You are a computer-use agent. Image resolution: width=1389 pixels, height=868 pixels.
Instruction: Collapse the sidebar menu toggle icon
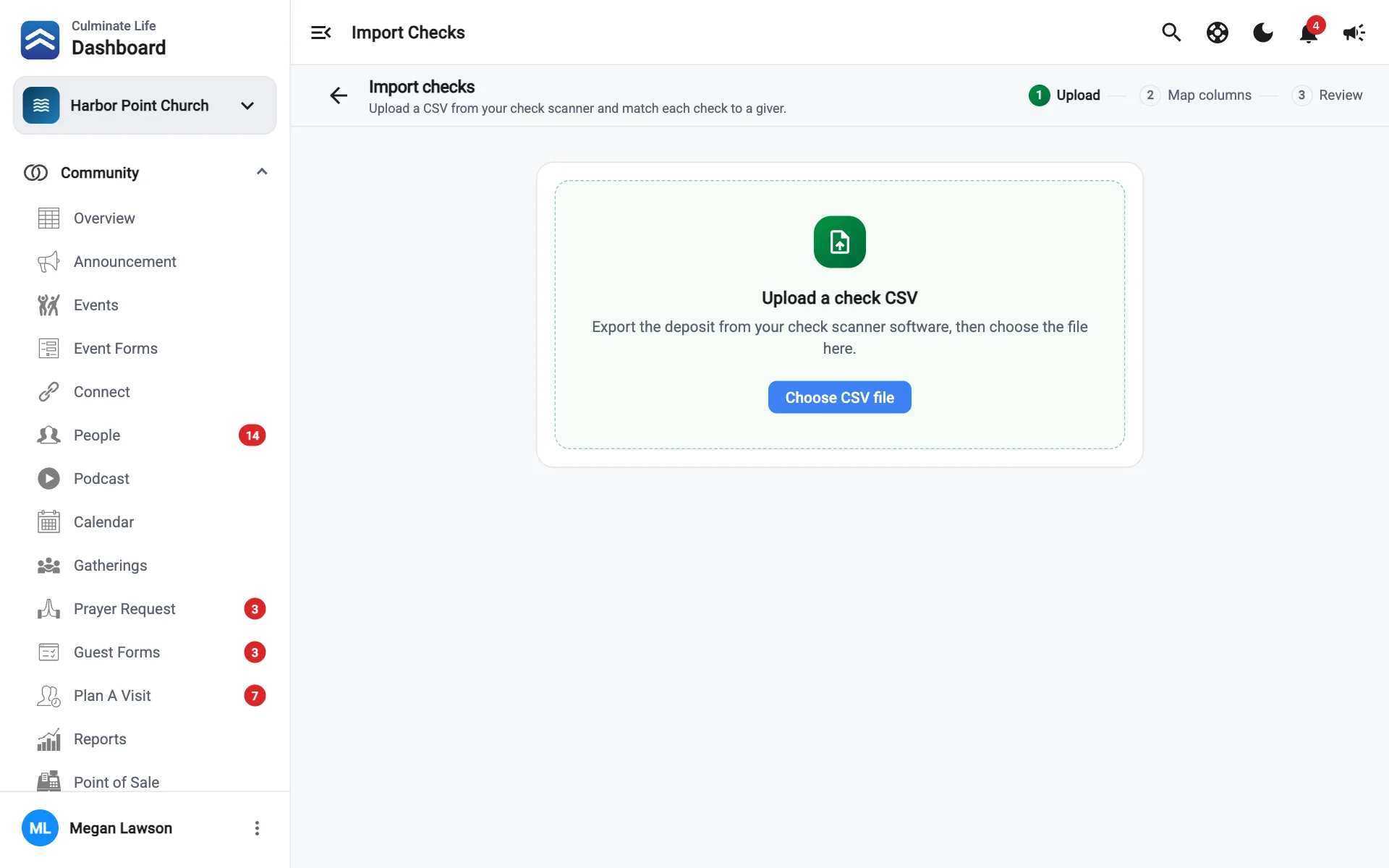(x=320, y=33)
